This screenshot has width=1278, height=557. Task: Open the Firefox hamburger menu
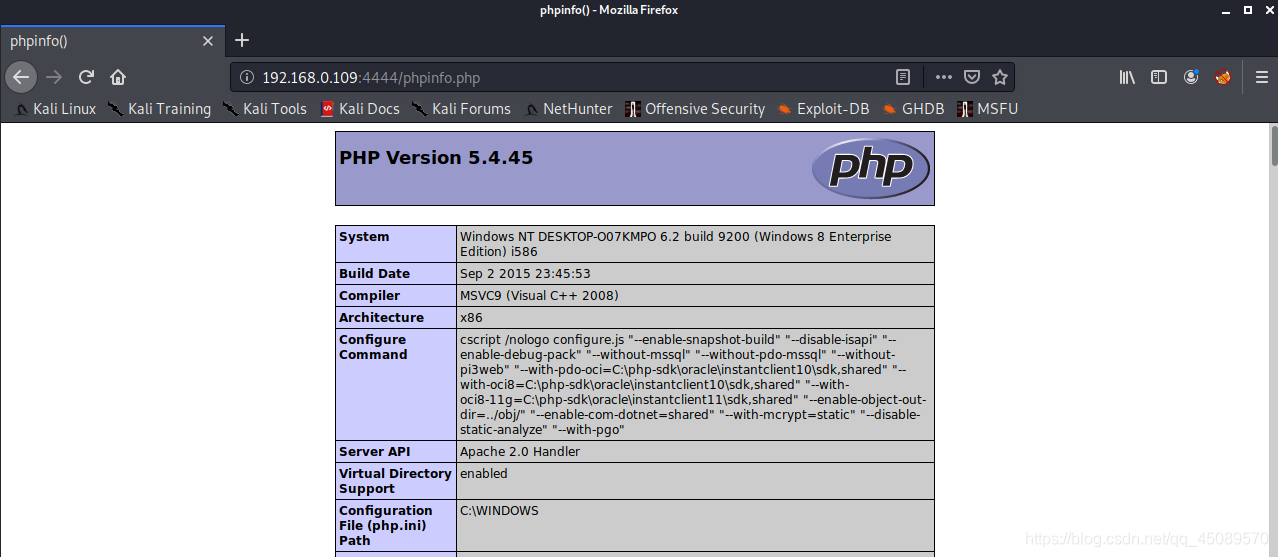click(x=1262, y=77)
